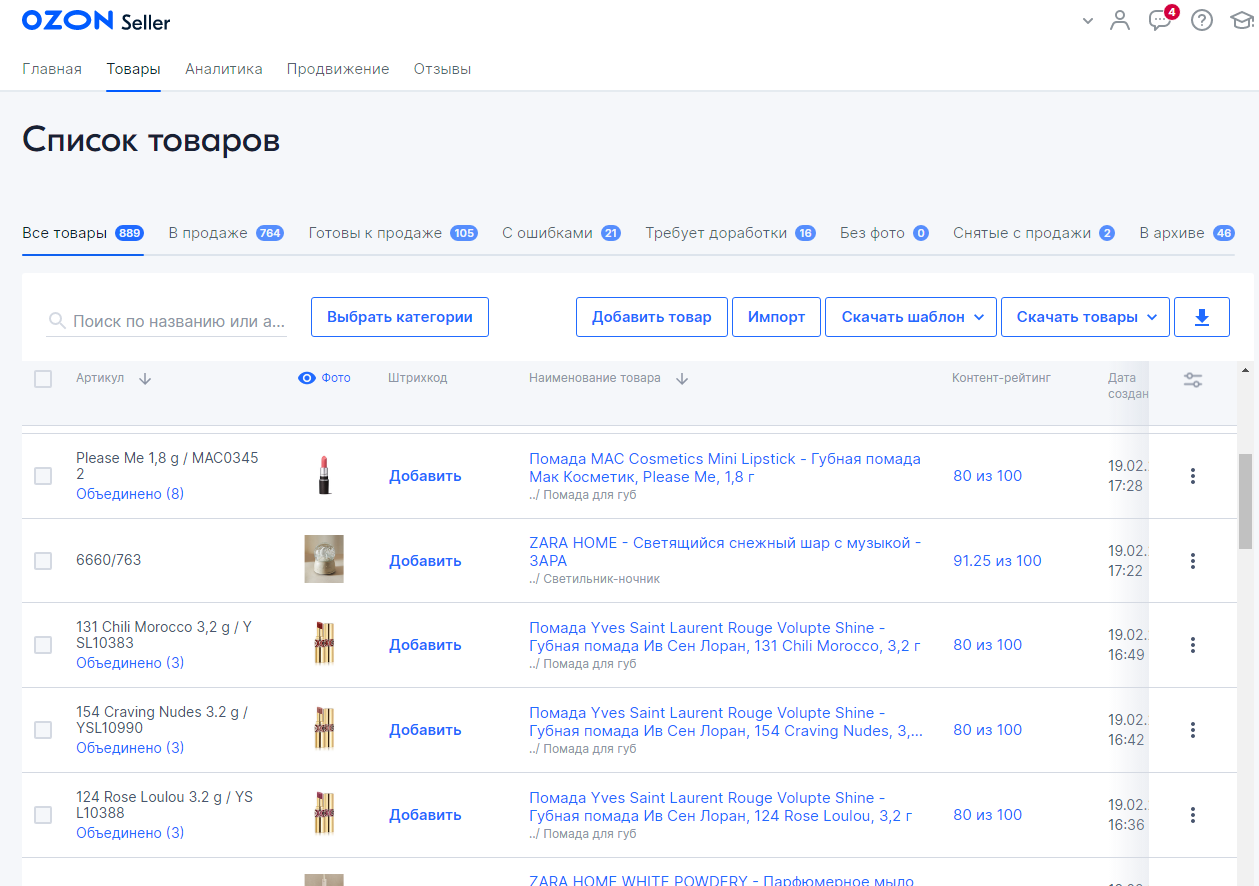The image size is (1259, 886).
Task: Click the OZON Seller logo
Action: tap(96, 21)
